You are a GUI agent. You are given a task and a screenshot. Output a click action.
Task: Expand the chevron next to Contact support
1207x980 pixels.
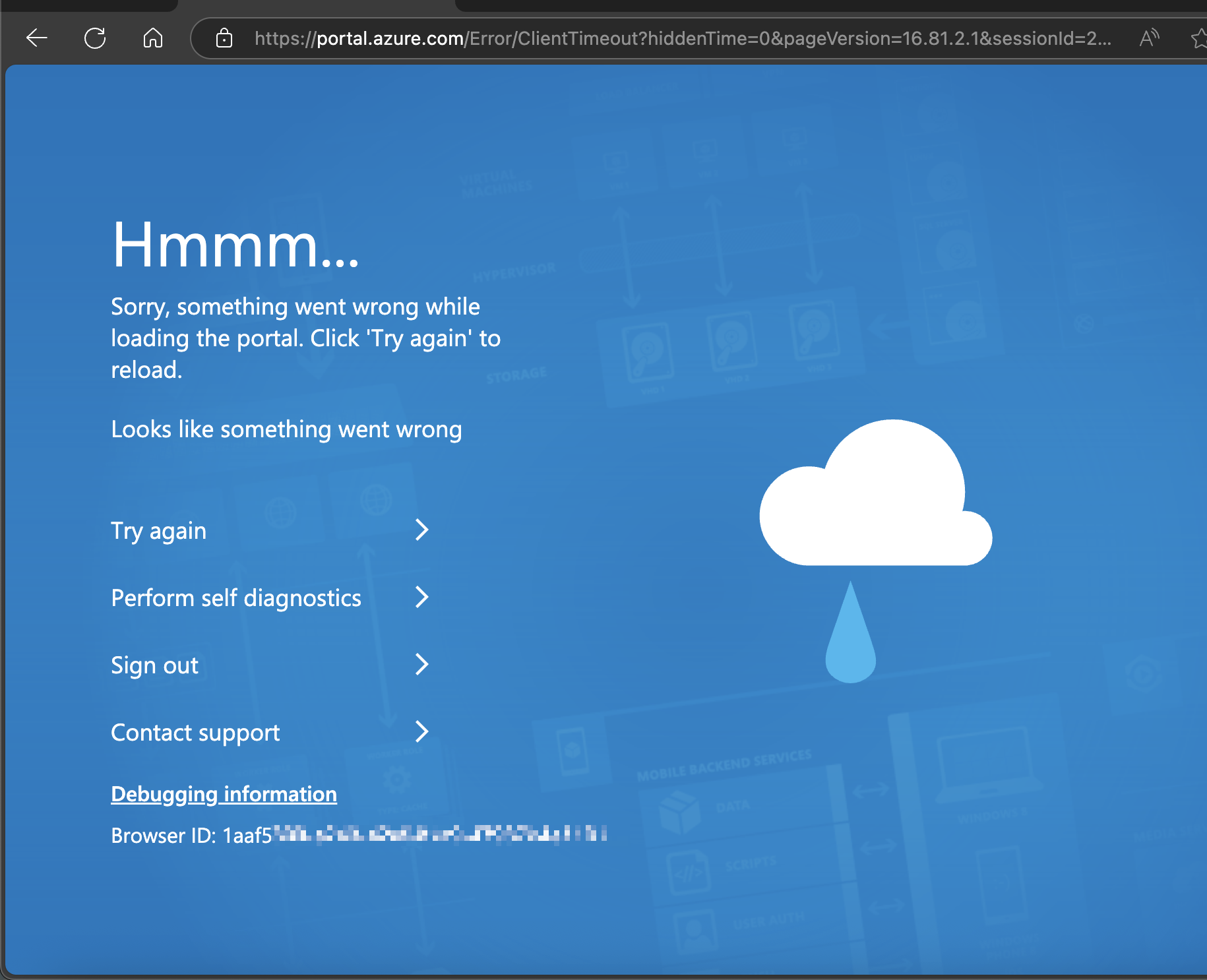point(422,732)
